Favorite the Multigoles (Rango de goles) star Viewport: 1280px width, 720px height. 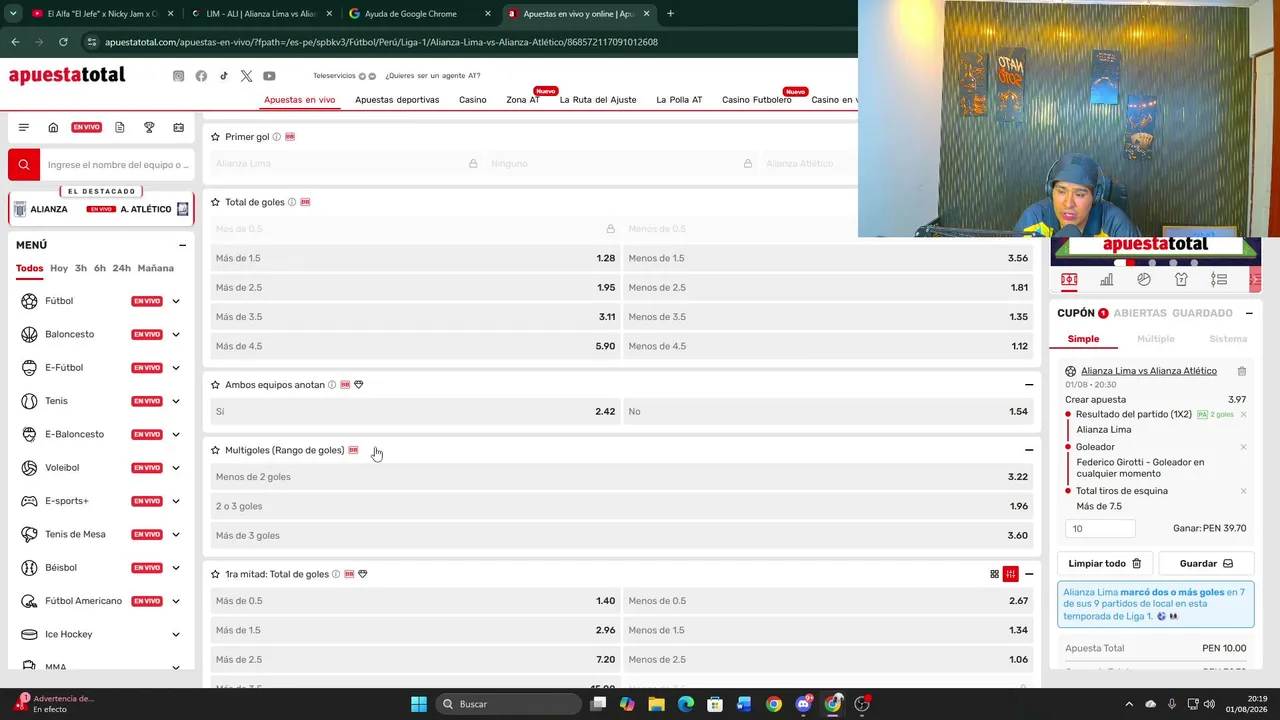(215, 450)
